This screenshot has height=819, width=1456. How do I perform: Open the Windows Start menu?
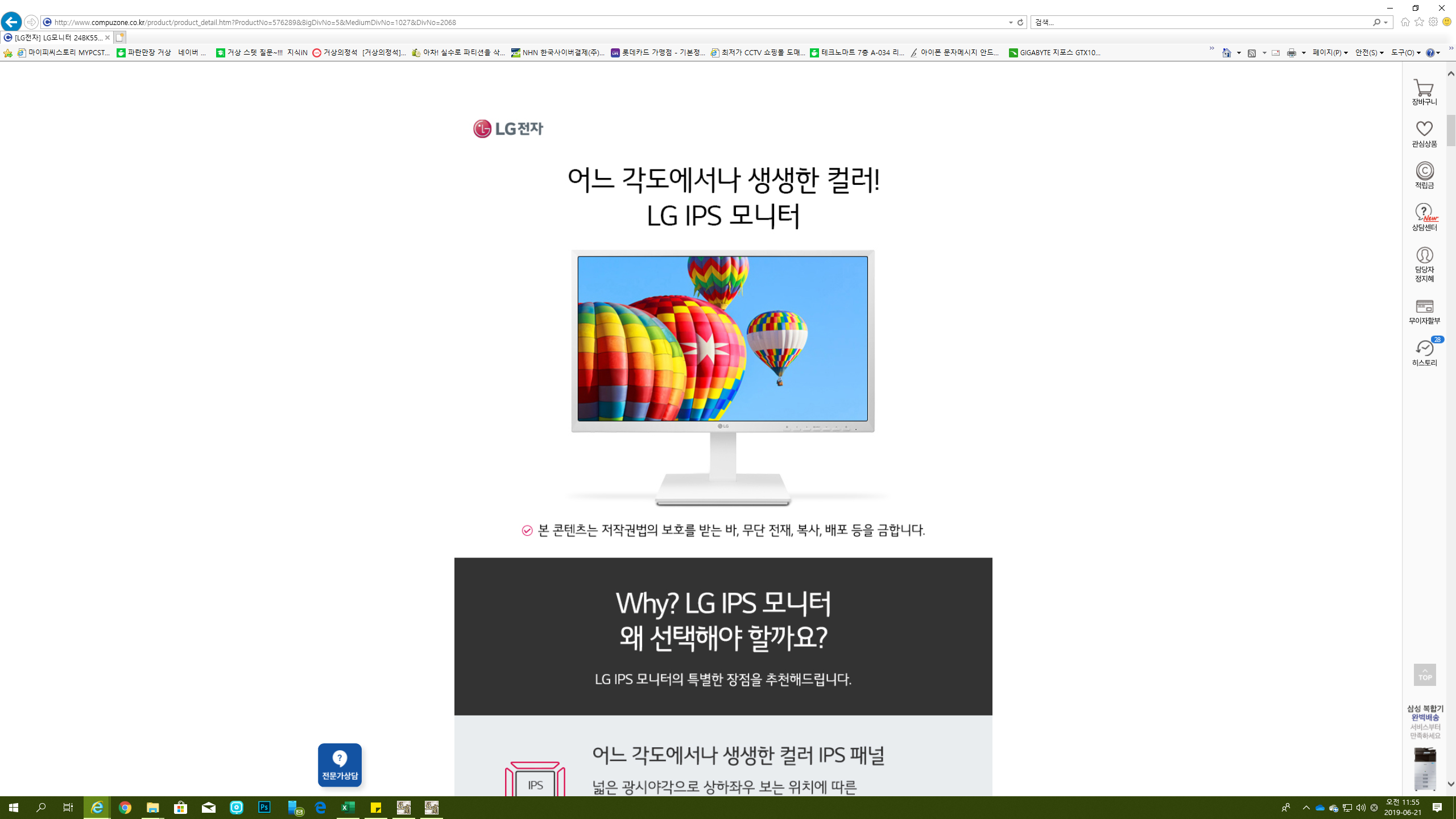point(14,808)
